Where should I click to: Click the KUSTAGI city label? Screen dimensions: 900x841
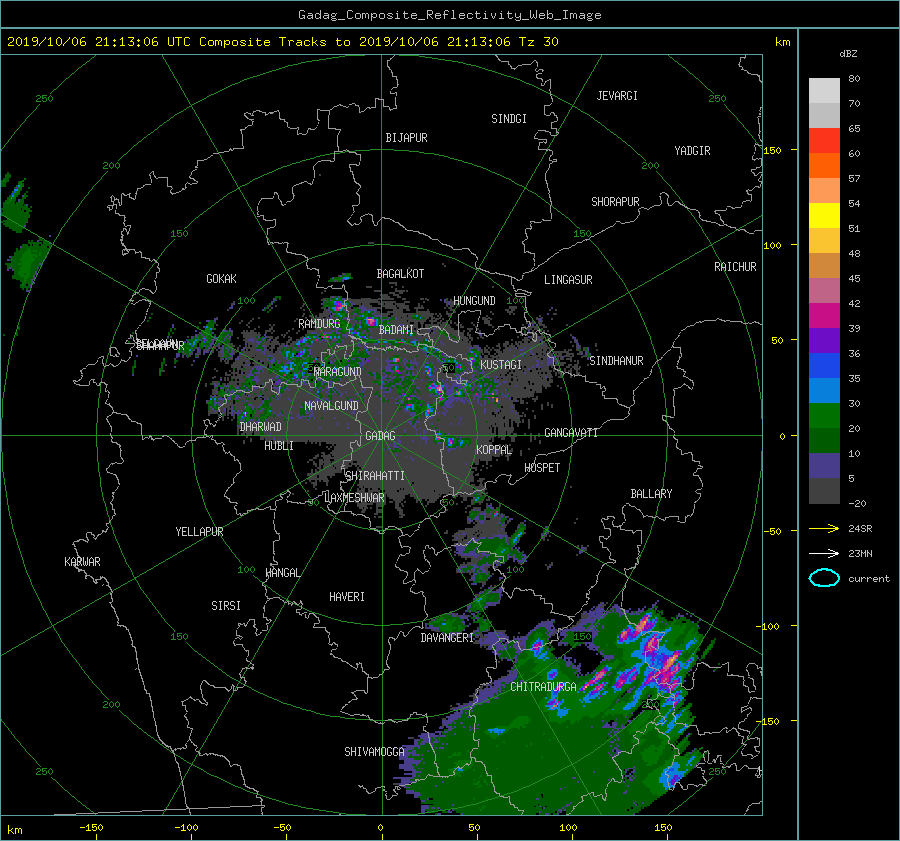[501, 365]
